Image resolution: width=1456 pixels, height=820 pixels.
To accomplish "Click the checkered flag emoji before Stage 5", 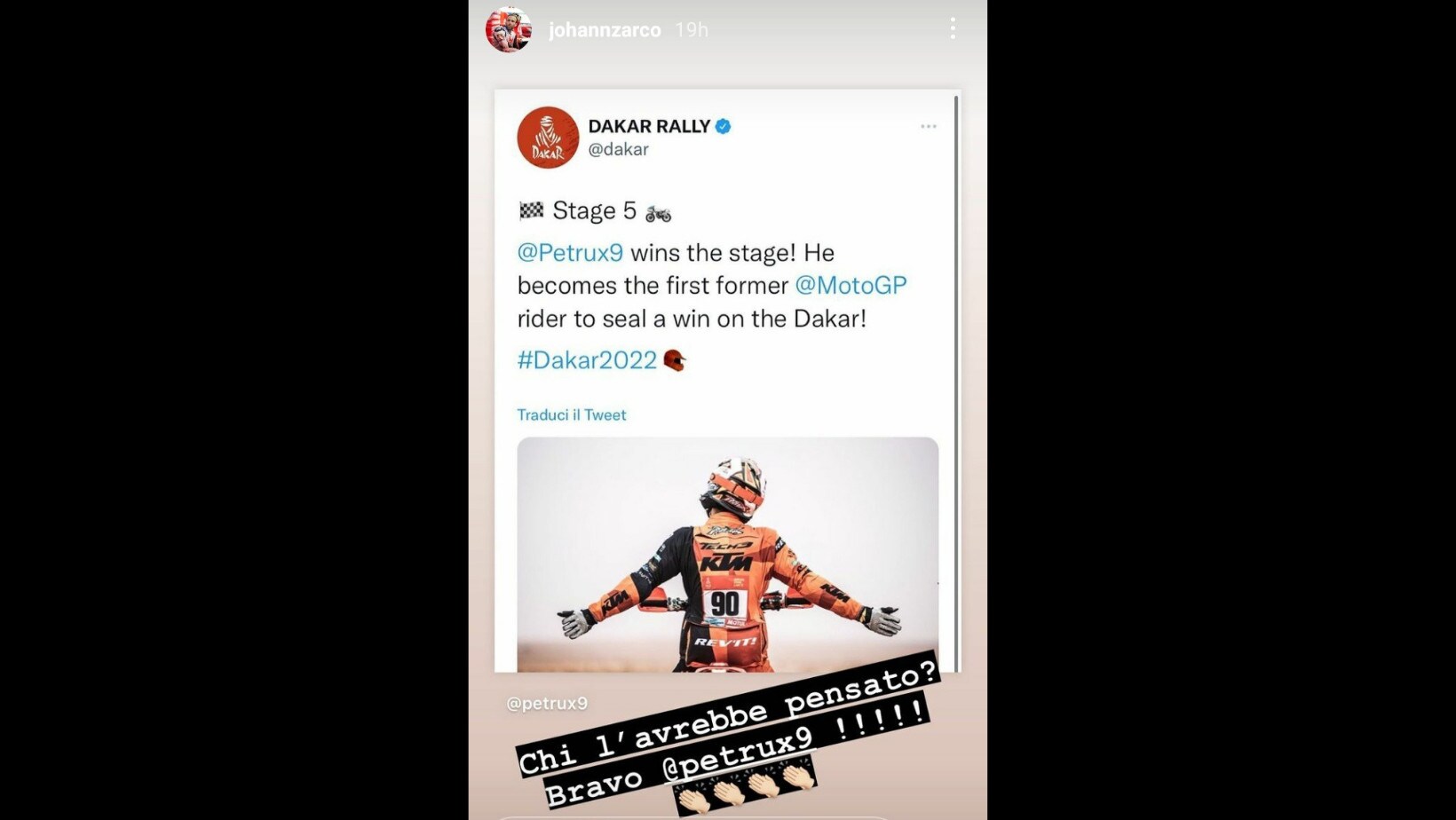I will point(531,210).
